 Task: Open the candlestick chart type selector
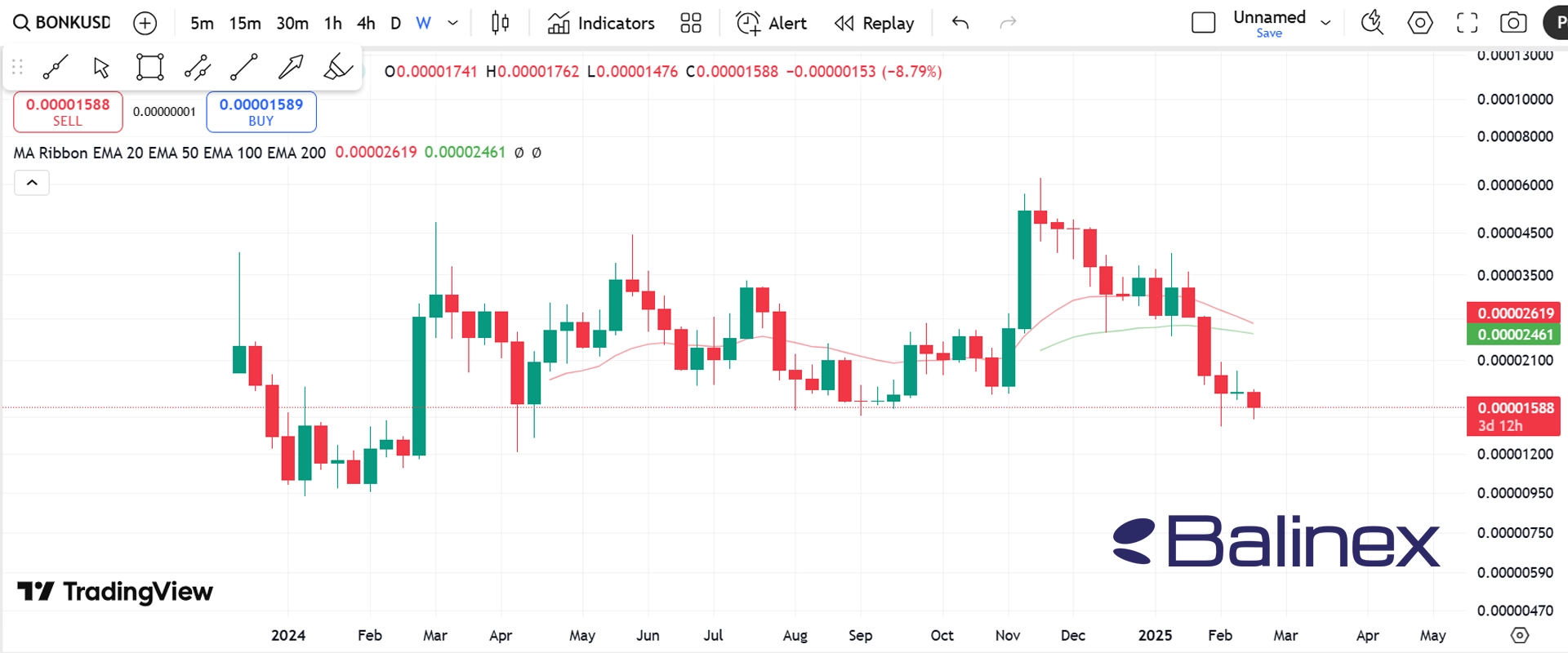(501, 23)
